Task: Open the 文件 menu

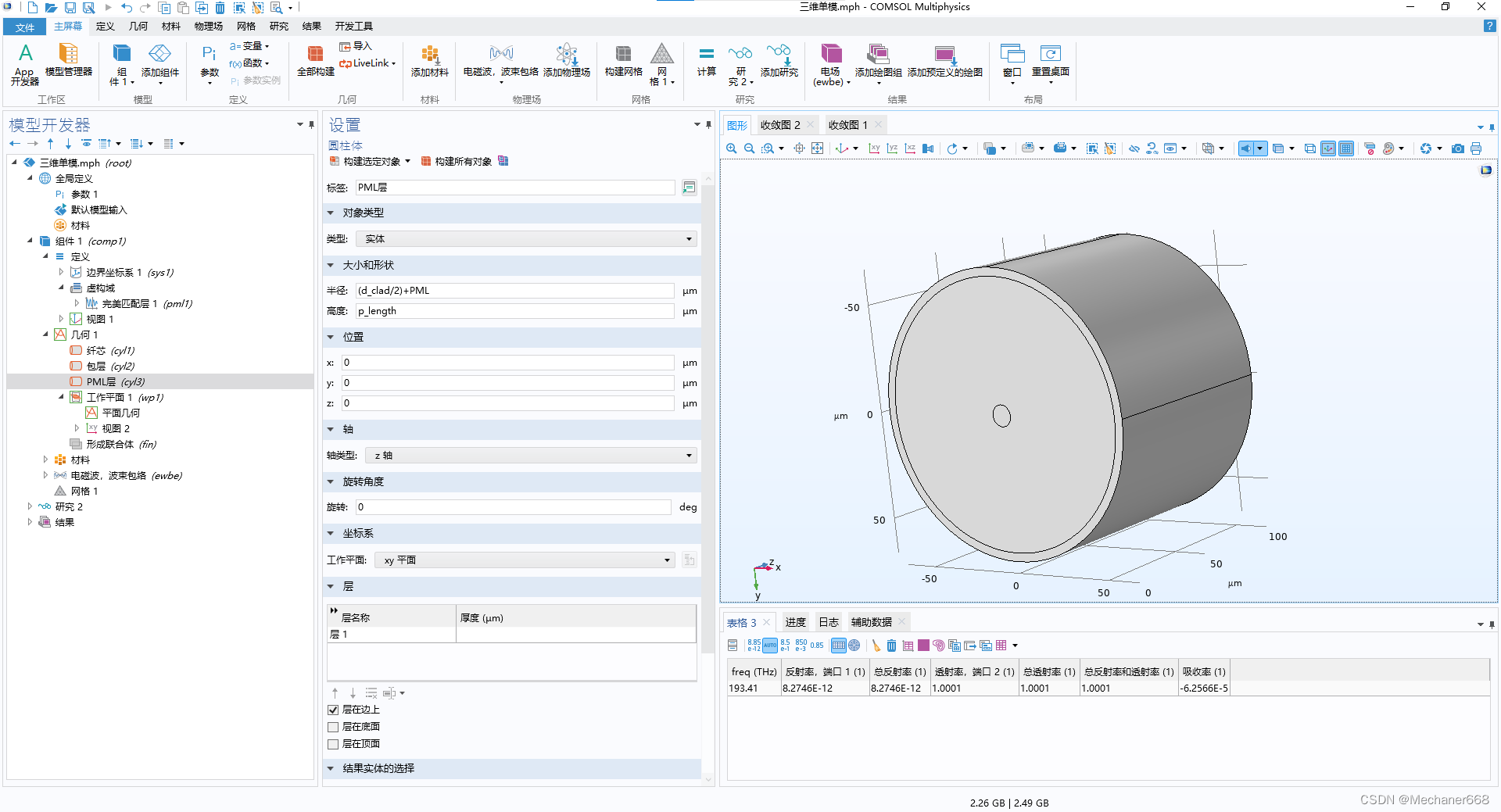Action: (x=25, y=27)
